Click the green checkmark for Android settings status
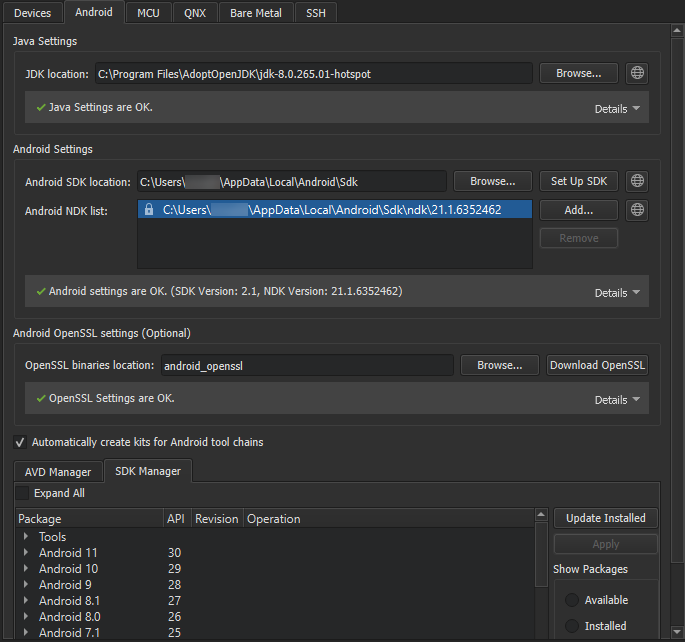This screenshot has height=642, width=685. coord(41,291)
